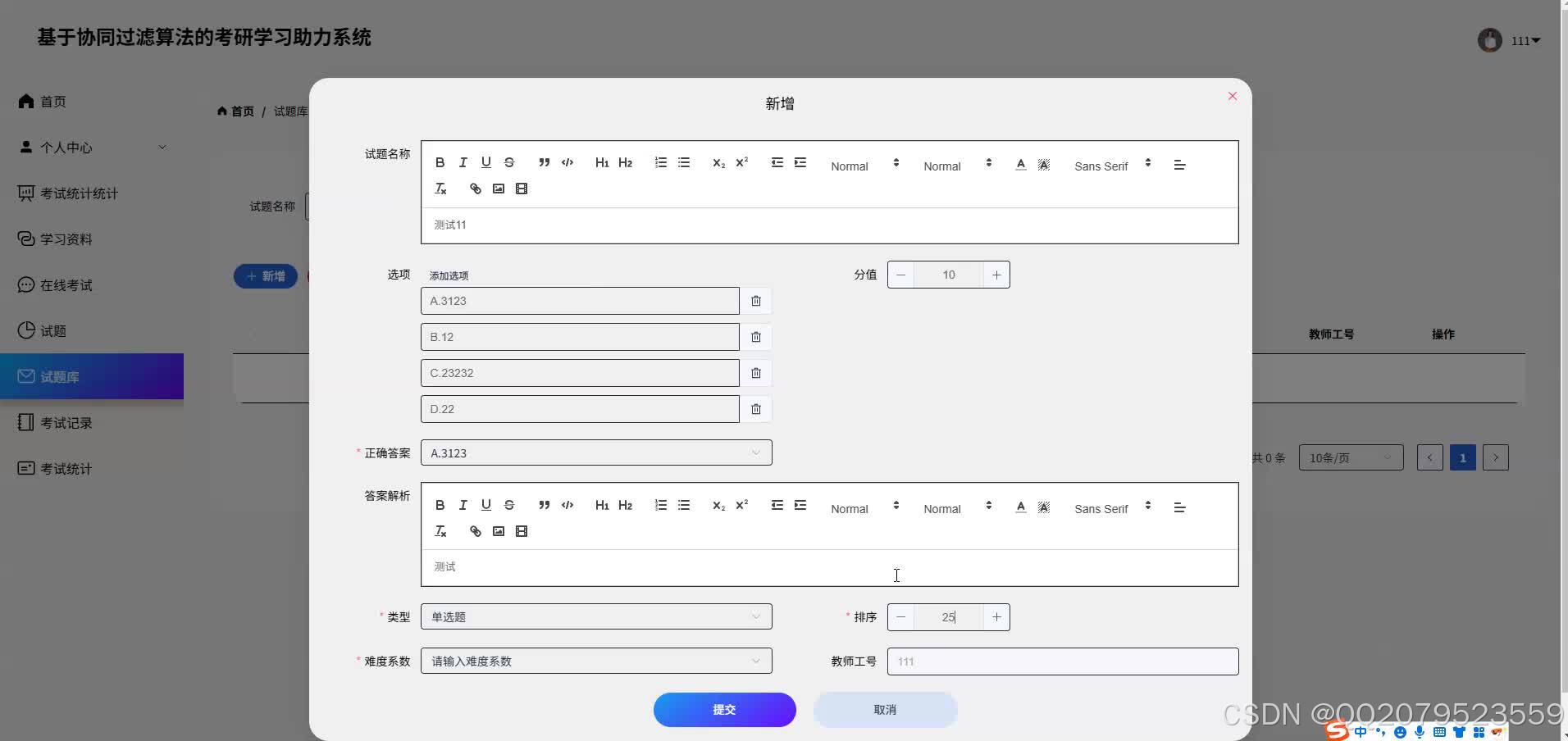1568x741 pixels.
Task: Close the 新增 dialog
Action: 1232,96
